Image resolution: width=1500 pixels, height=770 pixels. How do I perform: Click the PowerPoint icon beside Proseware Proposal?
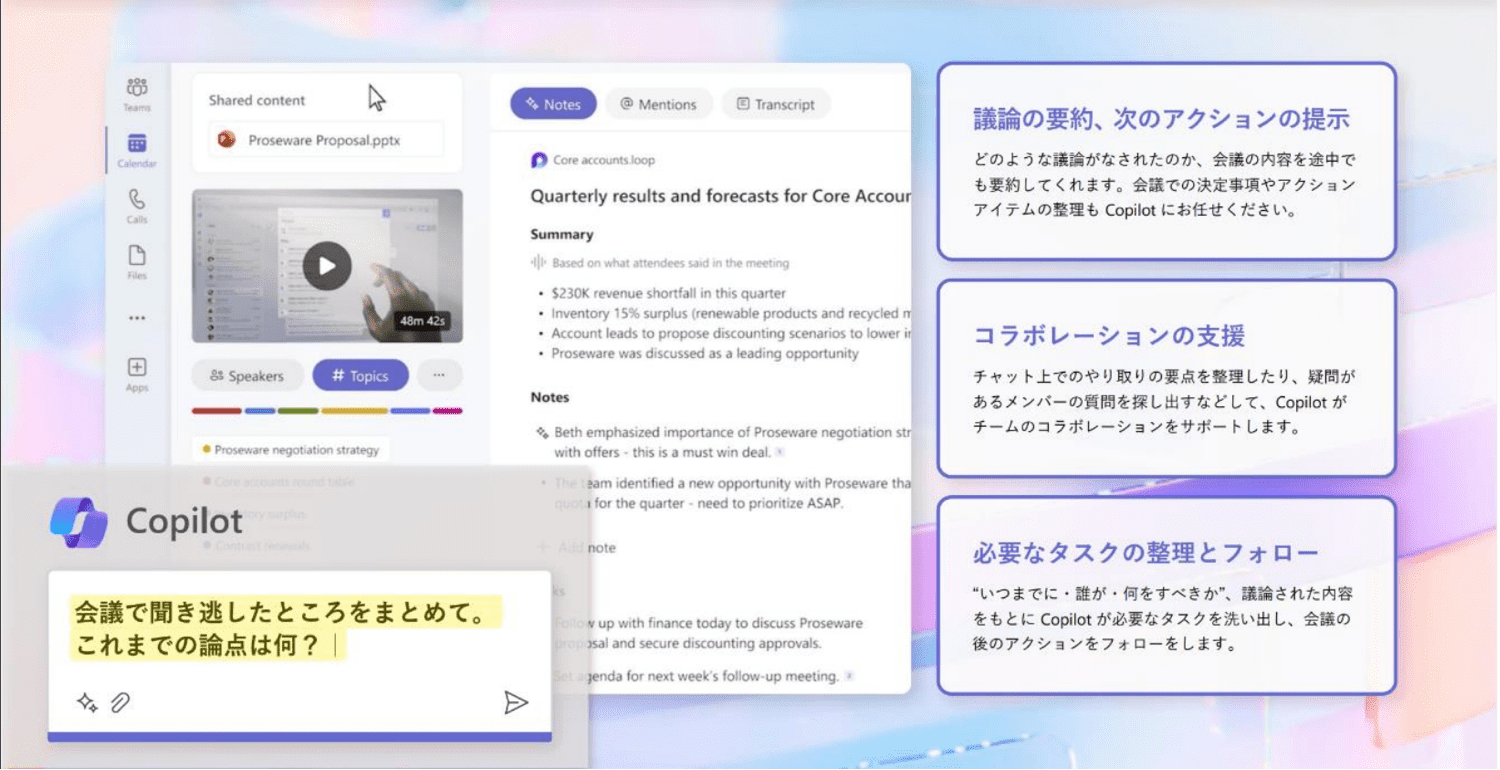pos(227,140)
